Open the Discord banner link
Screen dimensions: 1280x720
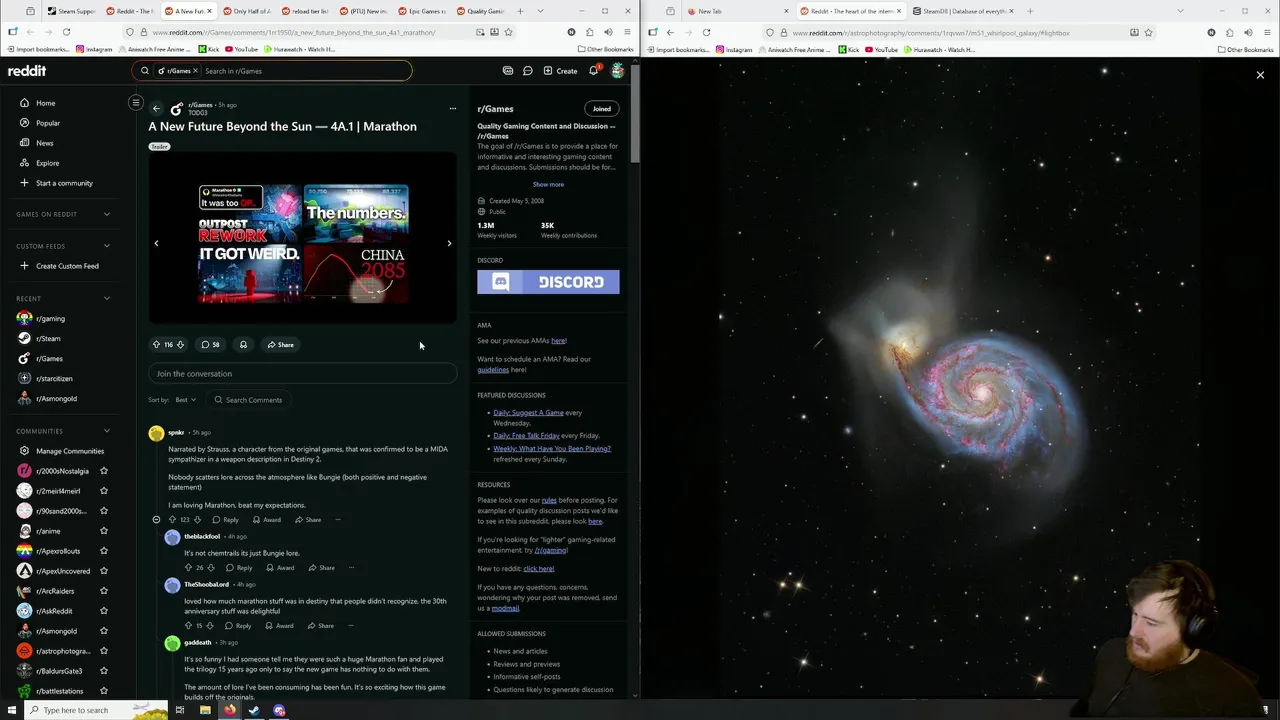tap(548, 282)
